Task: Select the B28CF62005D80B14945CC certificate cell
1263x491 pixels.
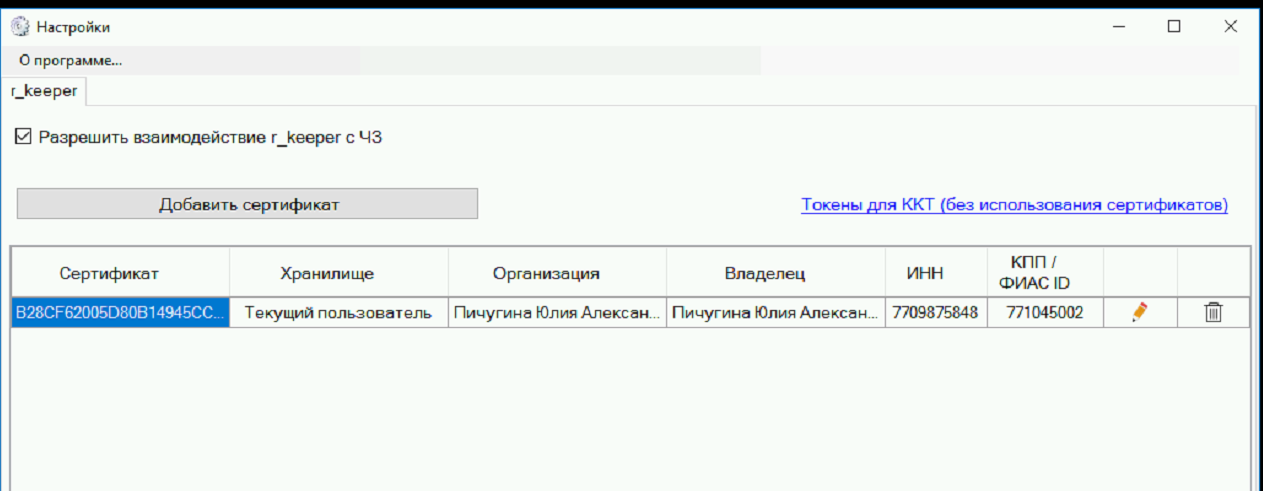Action: tap(120, 313)
